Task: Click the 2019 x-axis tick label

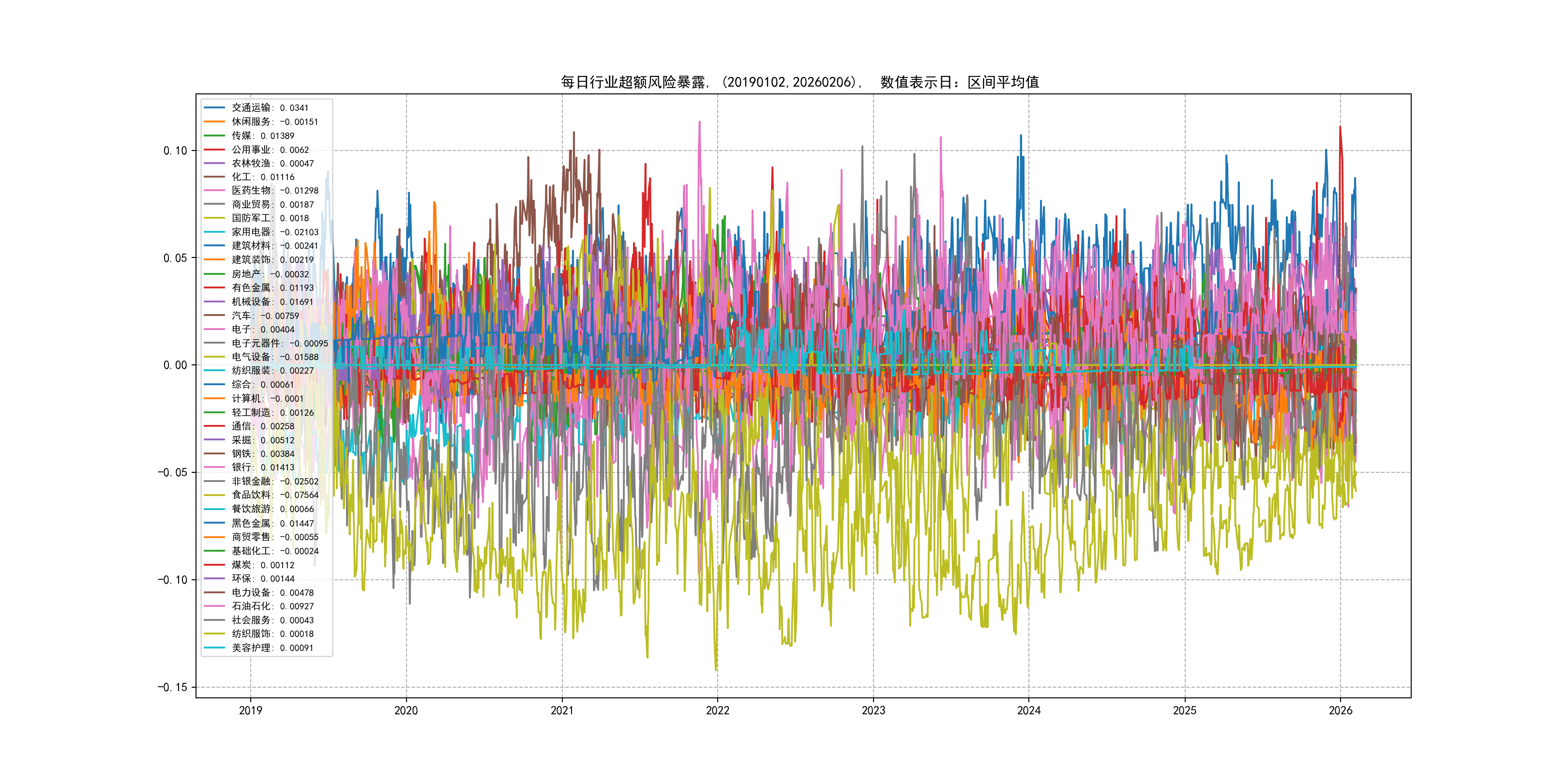Action: pos(250,710)
